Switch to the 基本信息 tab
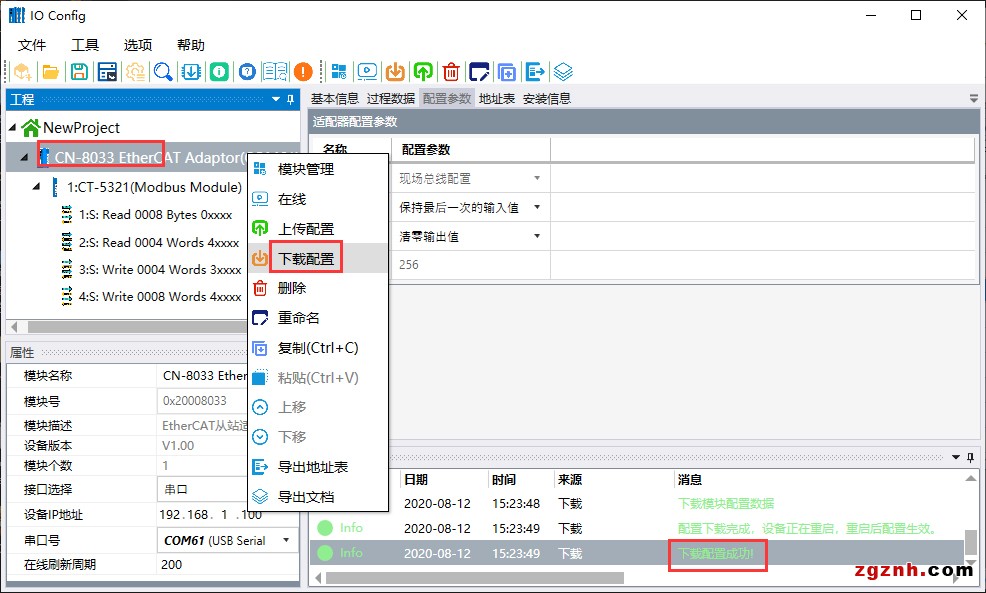986x593 pixels. click(x=334, y=98)
